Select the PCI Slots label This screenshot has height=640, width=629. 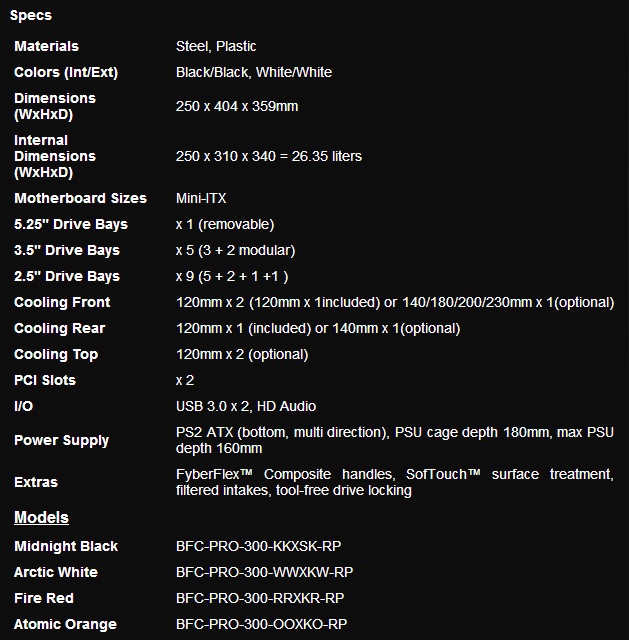click(x=45, y=380)
